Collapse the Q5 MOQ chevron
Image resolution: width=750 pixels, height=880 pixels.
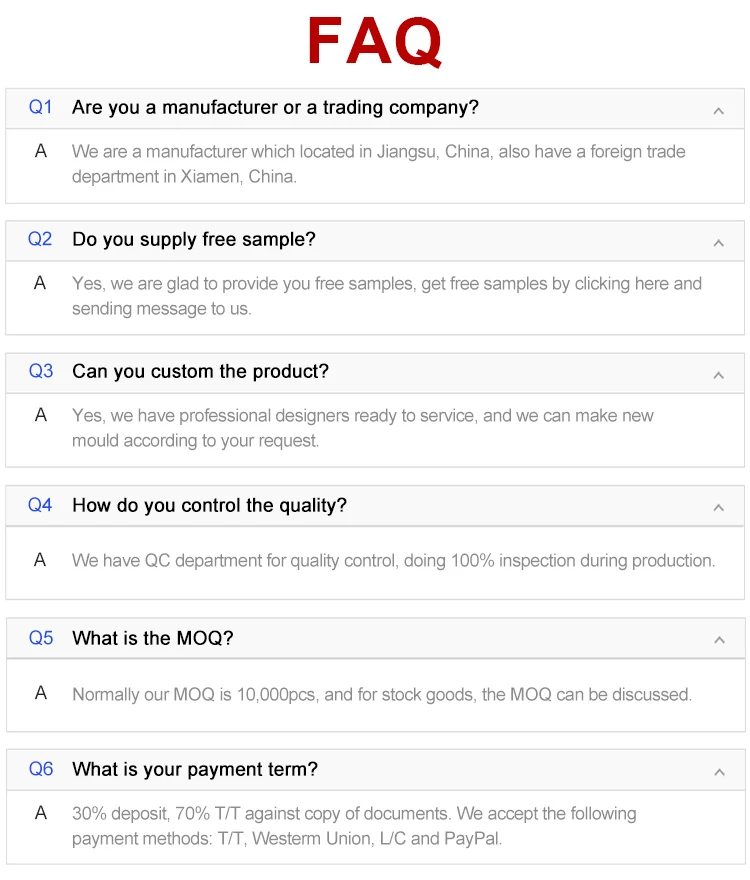718,640
